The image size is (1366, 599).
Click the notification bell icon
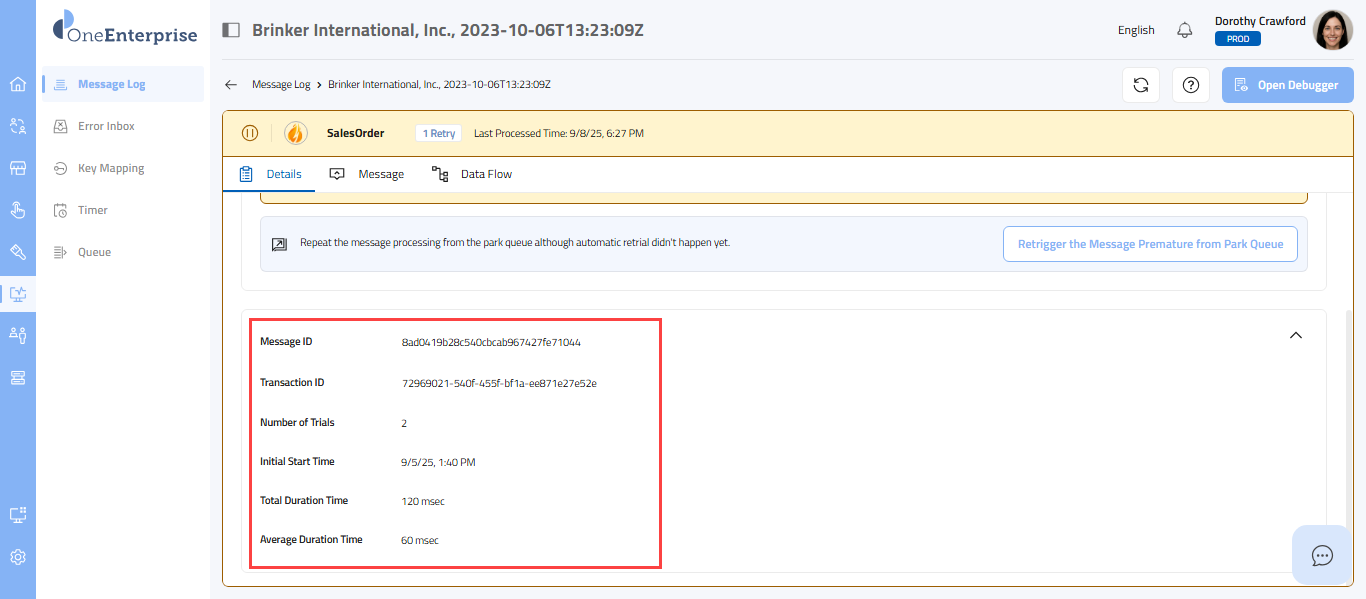(1185, 30)
